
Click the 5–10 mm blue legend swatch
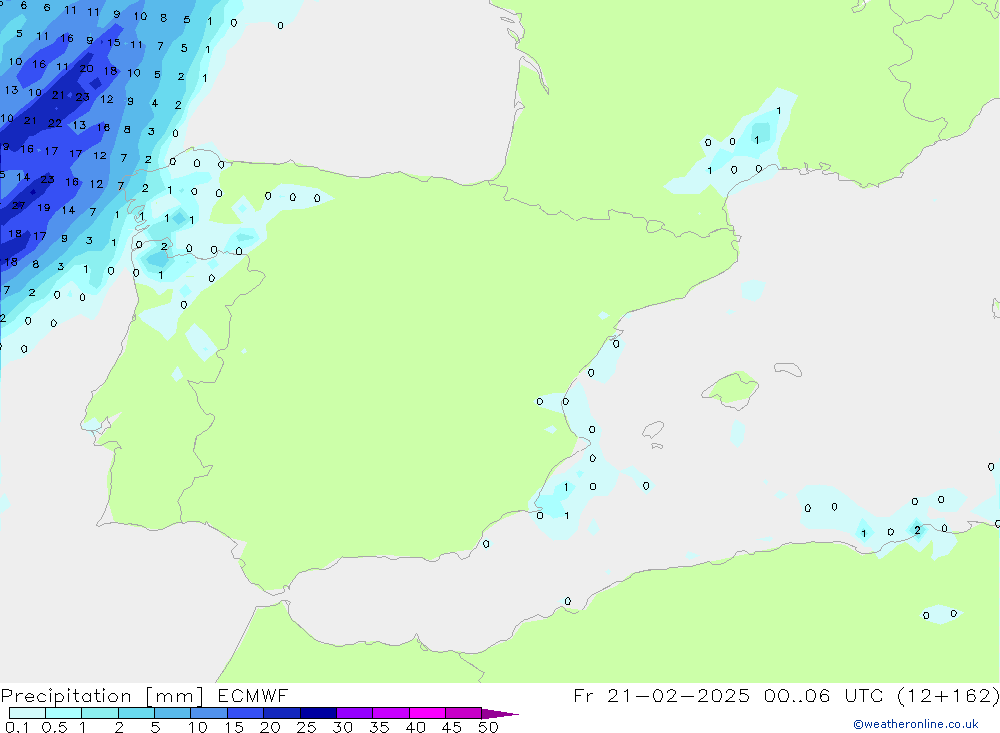click(x=173, y=713)
